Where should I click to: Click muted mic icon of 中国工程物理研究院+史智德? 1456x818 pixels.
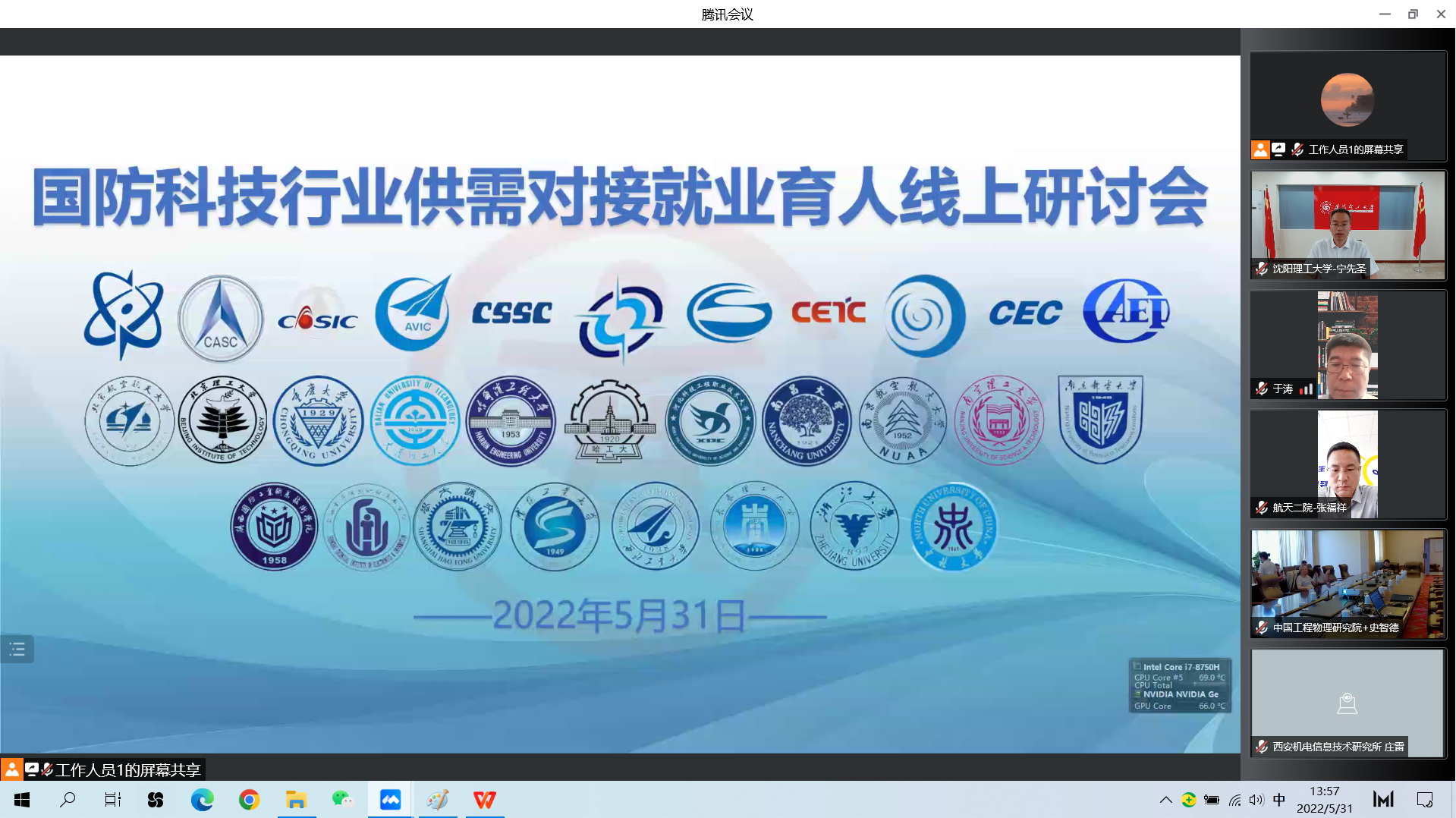tap(1262, 628)
